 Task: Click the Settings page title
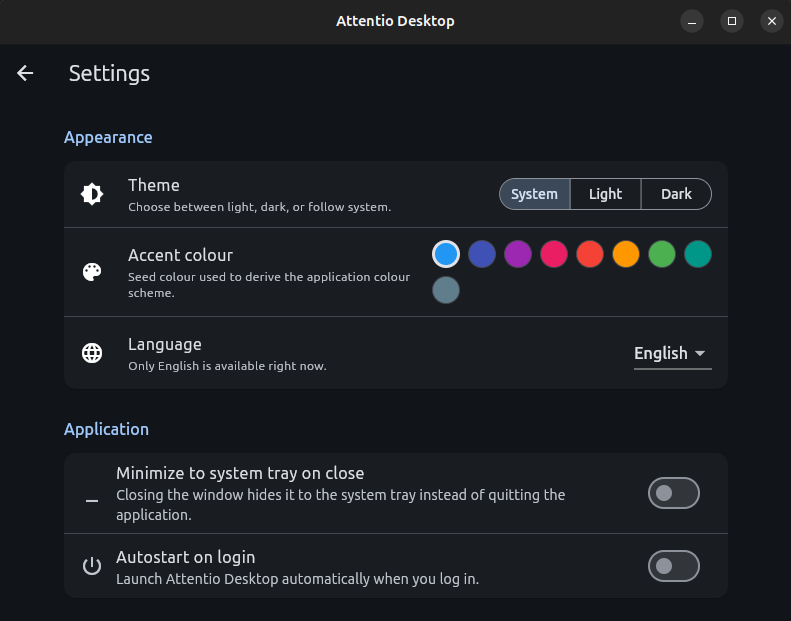pyautogui.click(x=109, y=74)
